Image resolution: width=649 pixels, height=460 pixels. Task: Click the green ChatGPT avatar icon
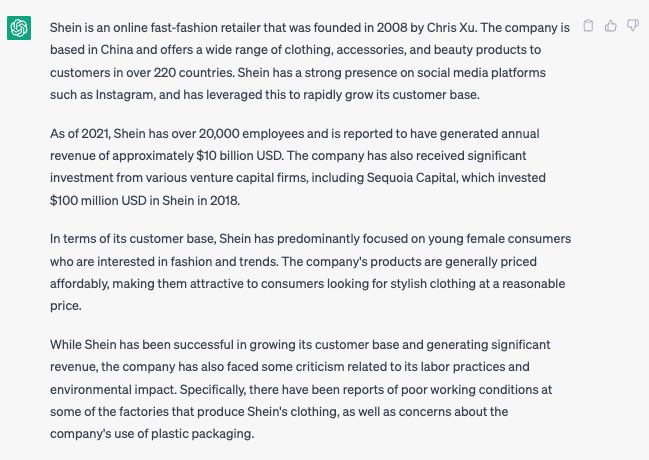click(x=19, y=28)
